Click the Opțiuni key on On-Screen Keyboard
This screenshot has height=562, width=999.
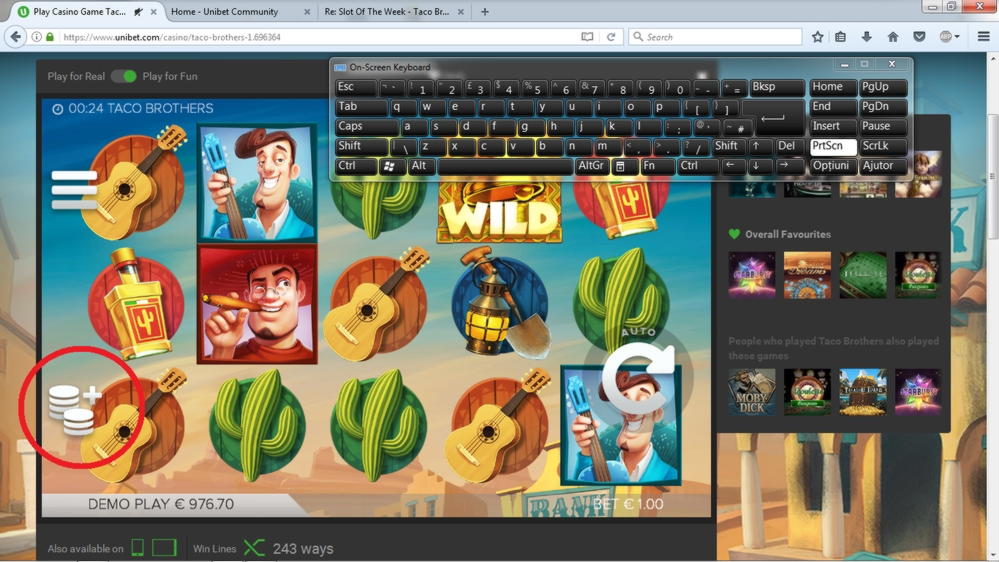pyautogui.click(x=833, y=166)
